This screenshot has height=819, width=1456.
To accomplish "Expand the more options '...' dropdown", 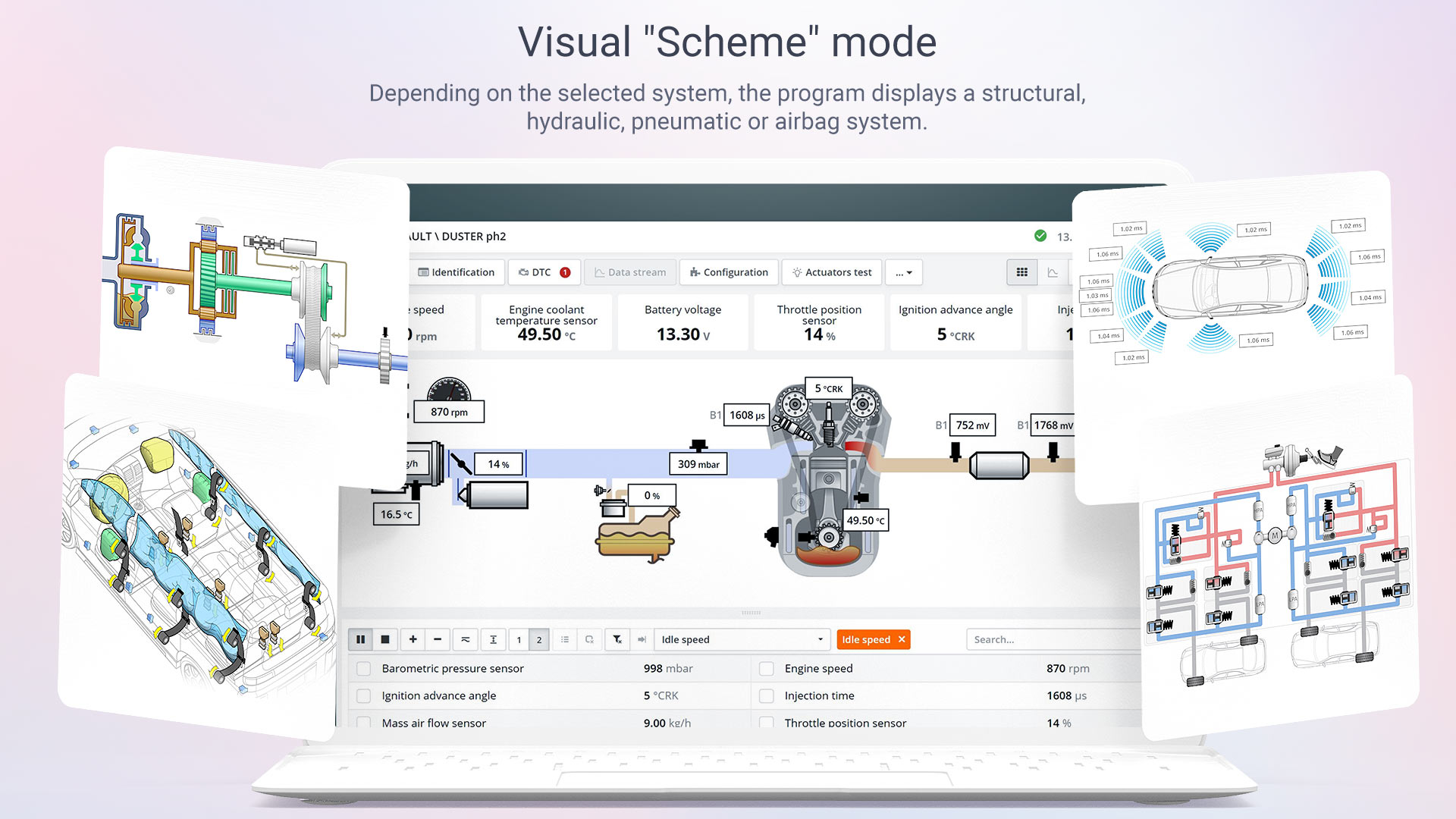I will (x=904, y=272).
